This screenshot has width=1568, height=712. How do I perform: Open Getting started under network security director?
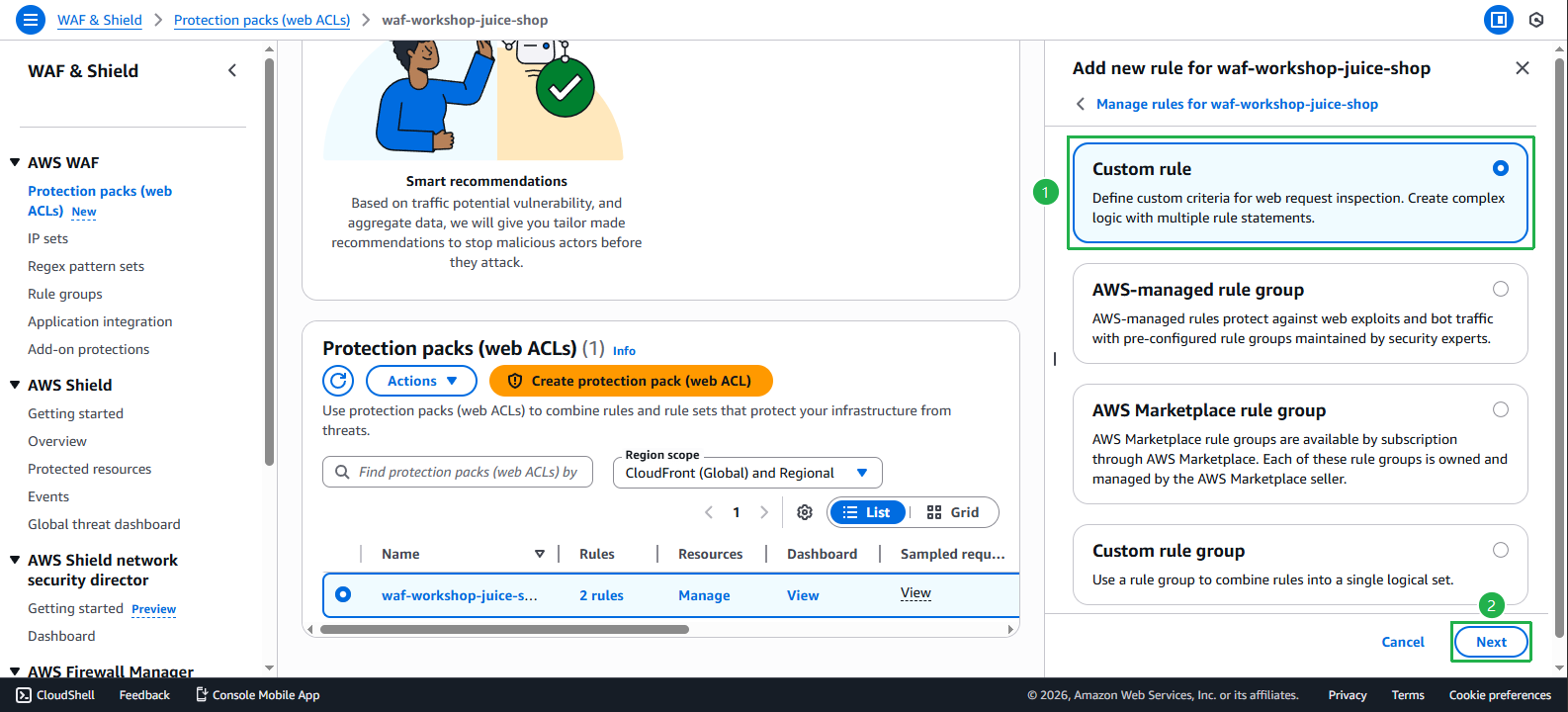click(x=75, y=608)
